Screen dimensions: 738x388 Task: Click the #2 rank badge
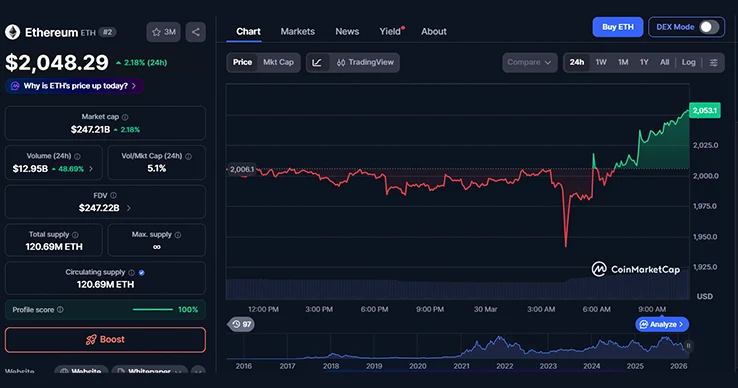point(108,32)
